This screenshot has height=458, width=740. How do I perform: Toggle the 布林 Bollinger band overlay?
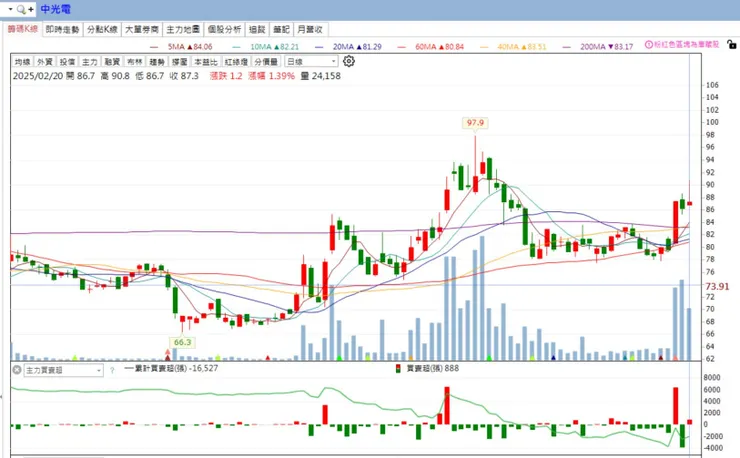[135, 62]
